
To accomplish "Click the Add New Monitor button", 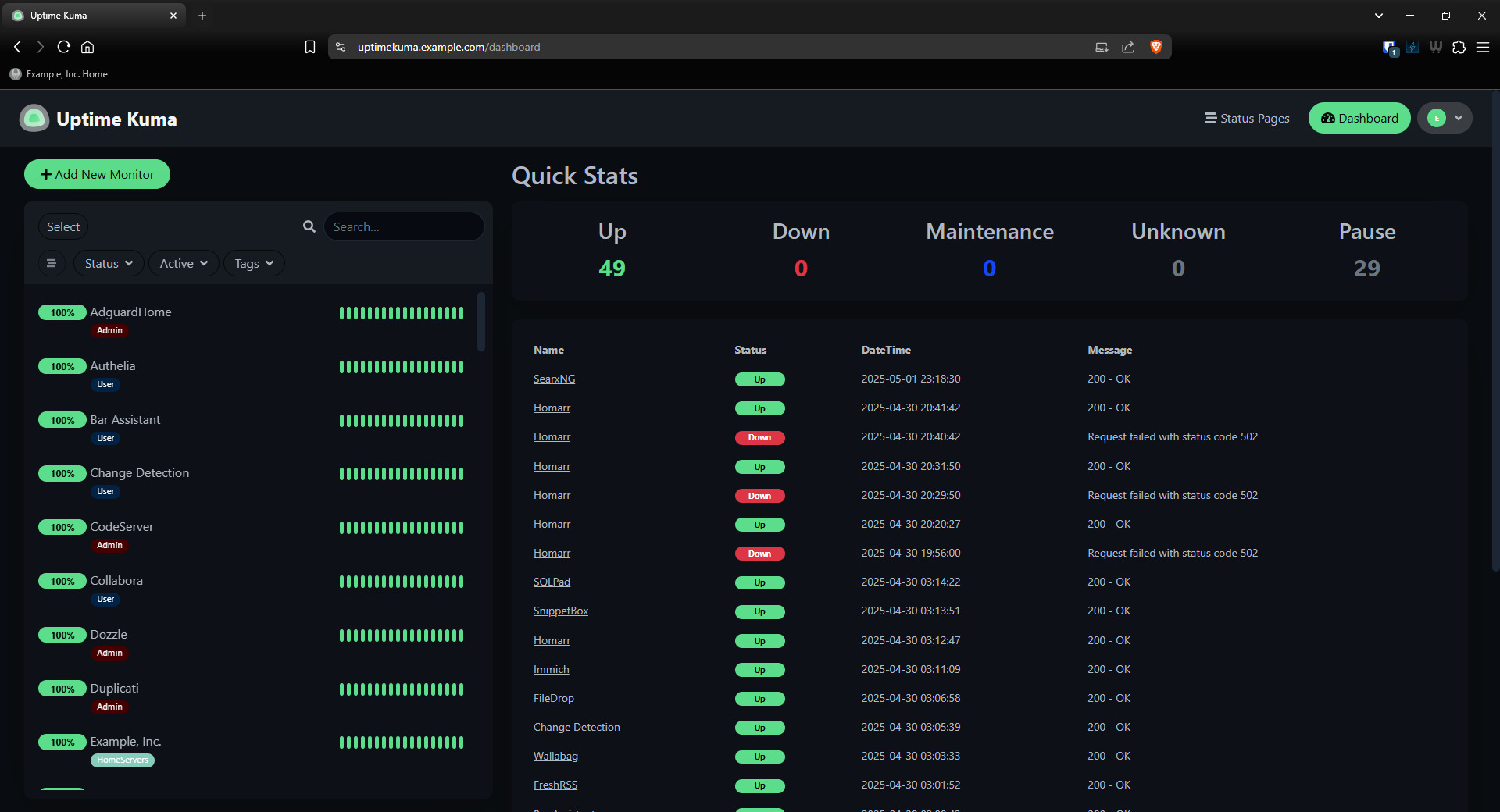I will (97, 174).
